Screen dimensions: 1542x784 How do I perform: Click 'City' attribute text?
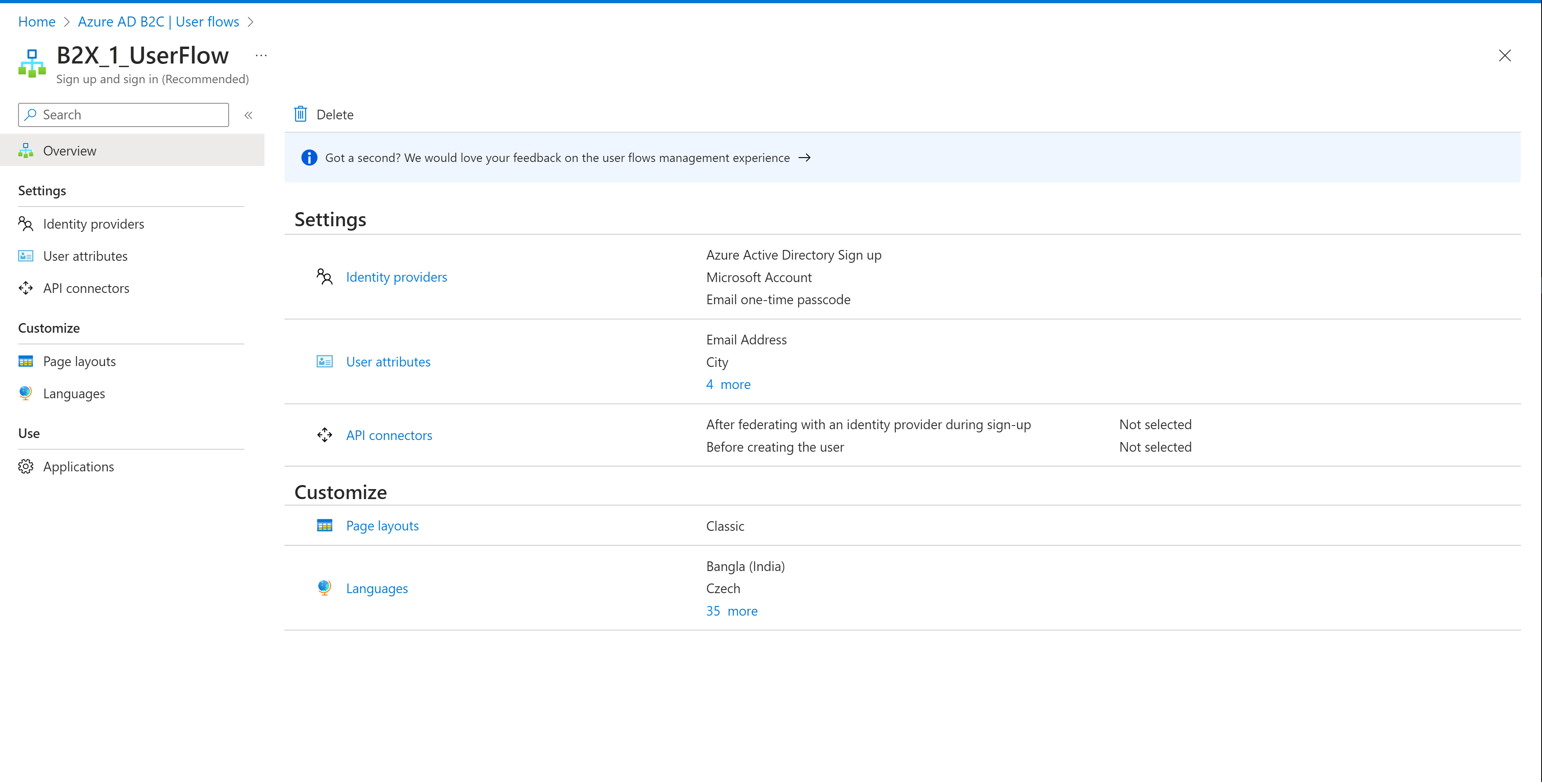coord(717,363)
